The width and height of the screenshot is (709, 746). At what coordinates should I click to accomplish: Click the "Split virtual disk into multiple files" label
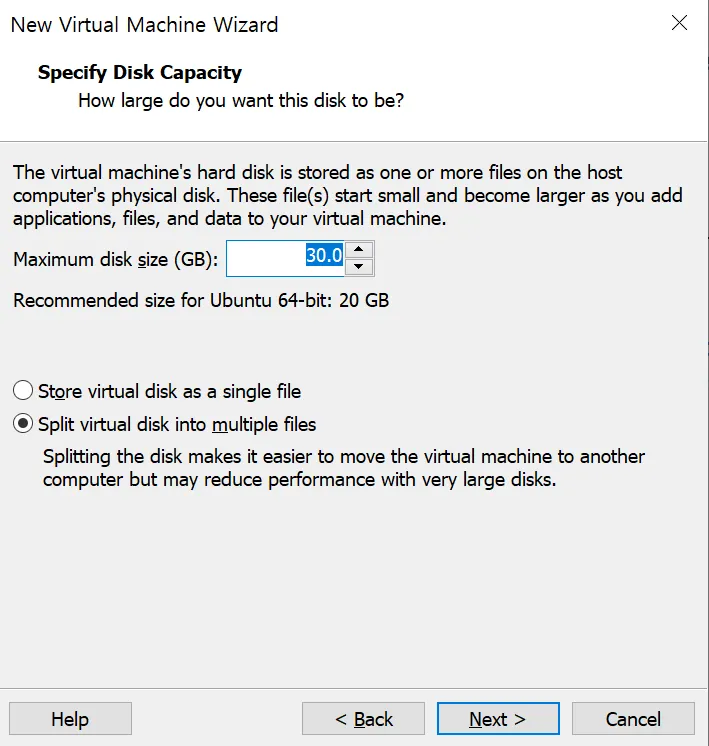coord(177,424)
